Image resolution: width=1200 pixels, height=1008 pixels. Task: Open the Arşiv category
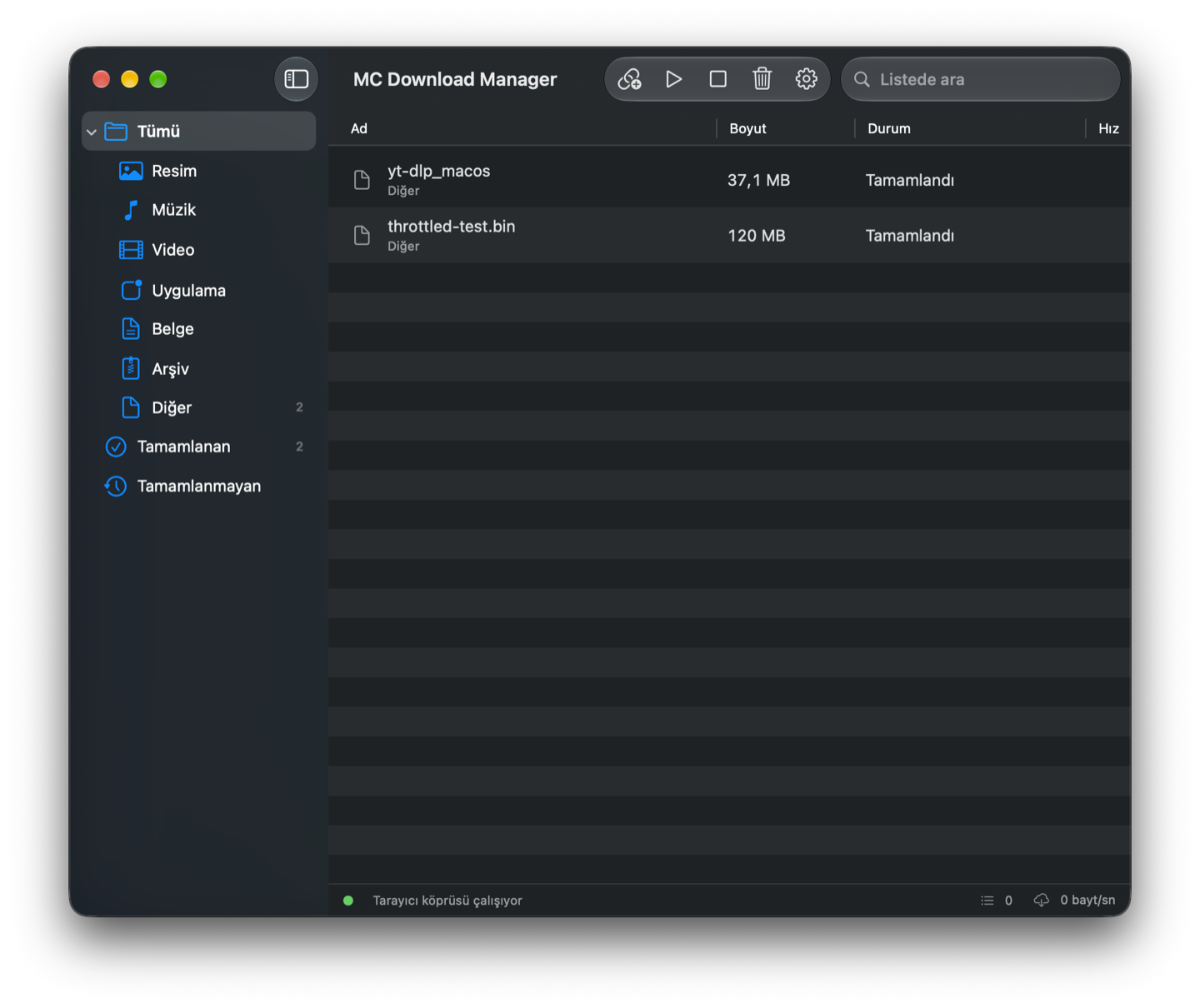tap(199, 368)
